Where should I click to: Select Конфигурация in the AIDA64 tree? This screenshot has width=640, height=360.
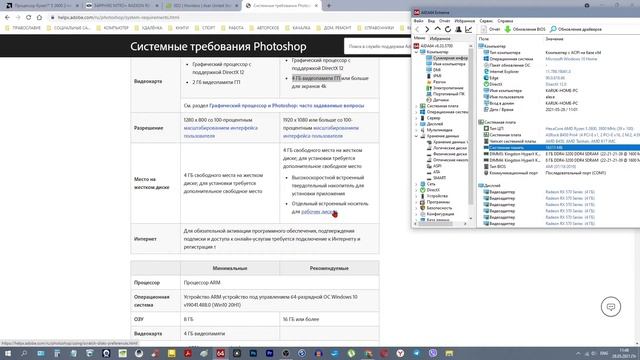coord(437,214)
